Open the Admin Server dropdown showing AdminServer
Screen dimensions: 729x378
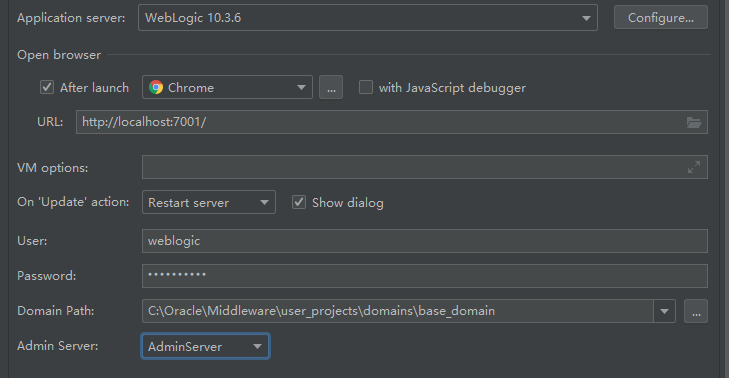205,346
